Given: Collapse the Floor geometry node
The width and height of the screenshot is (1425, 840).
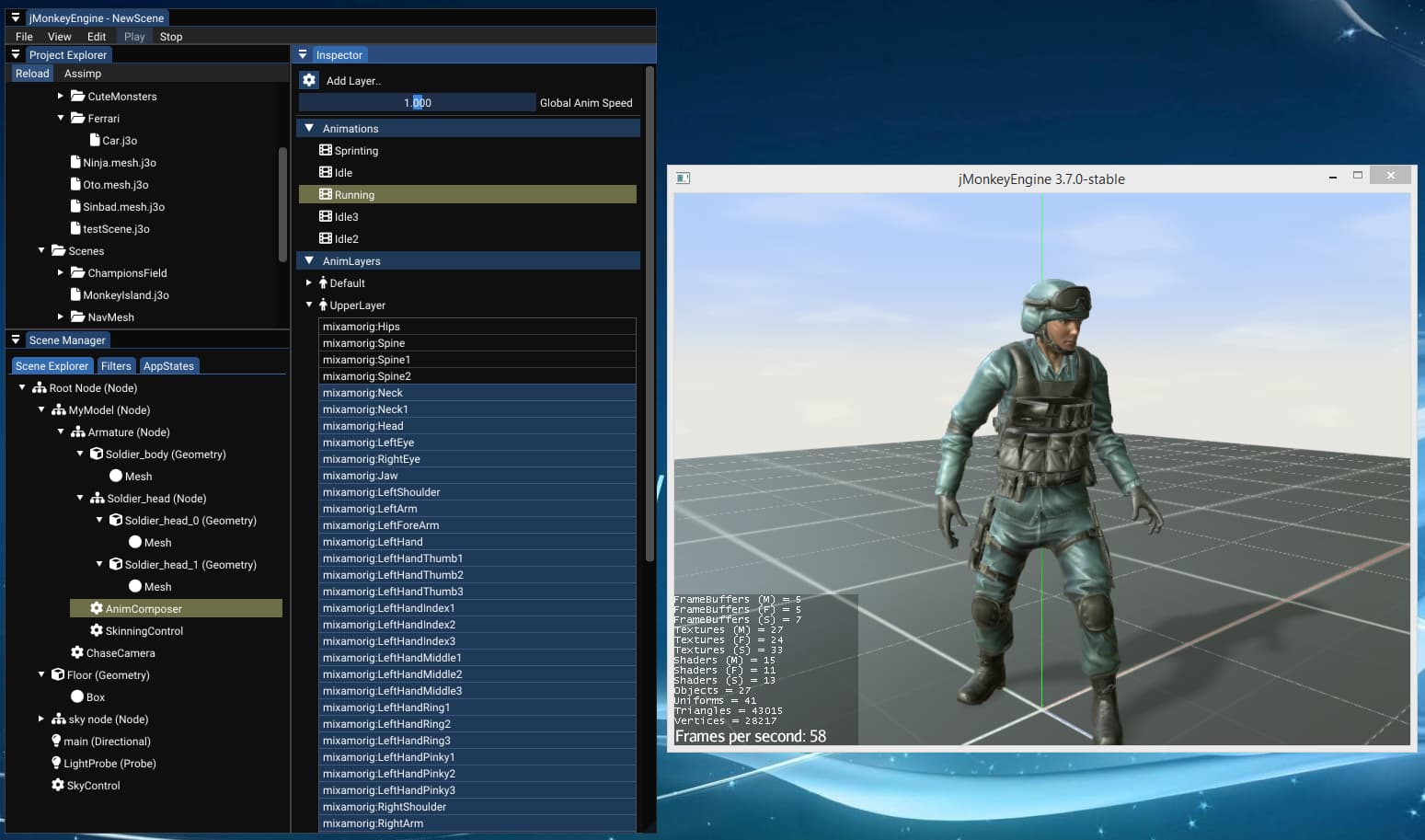Looking at the screenshot, I should point(41,674).
